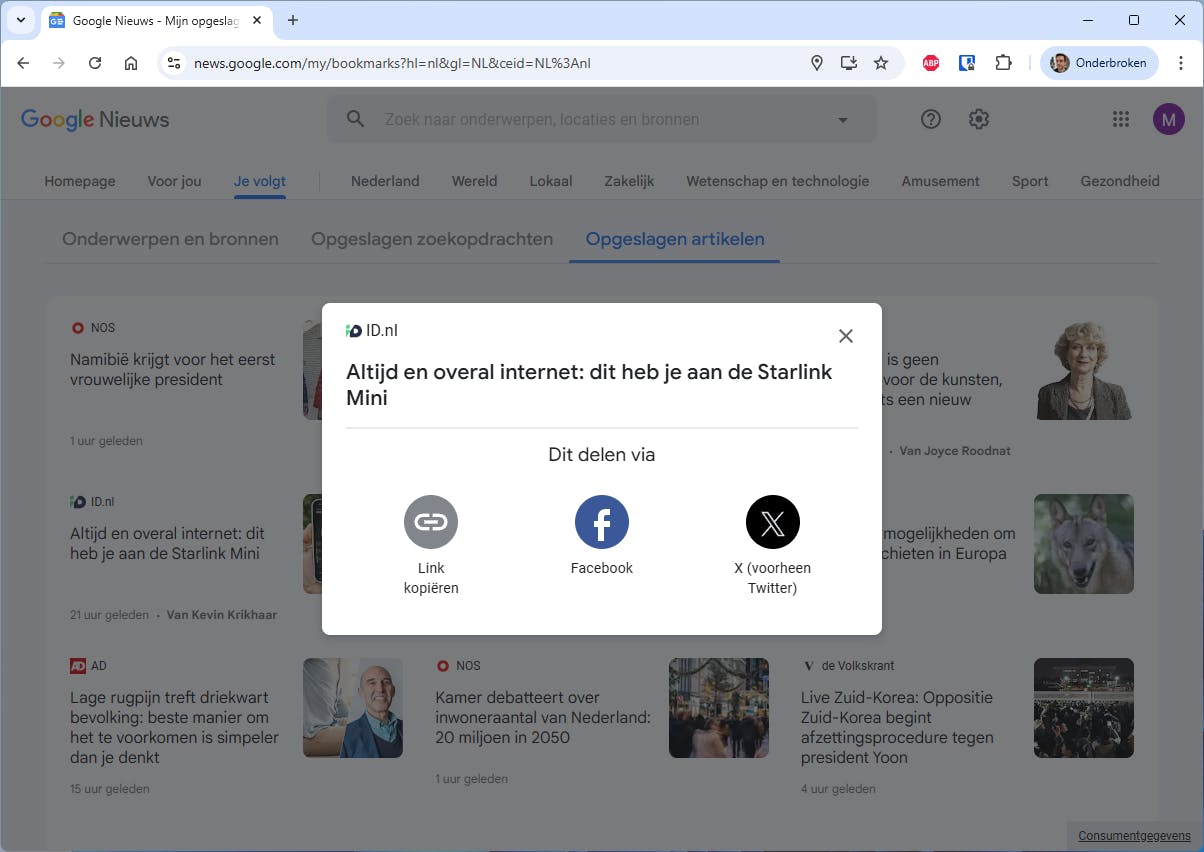Open Google News settings with the gear icon
The image size is (1204, 852).
978,119
